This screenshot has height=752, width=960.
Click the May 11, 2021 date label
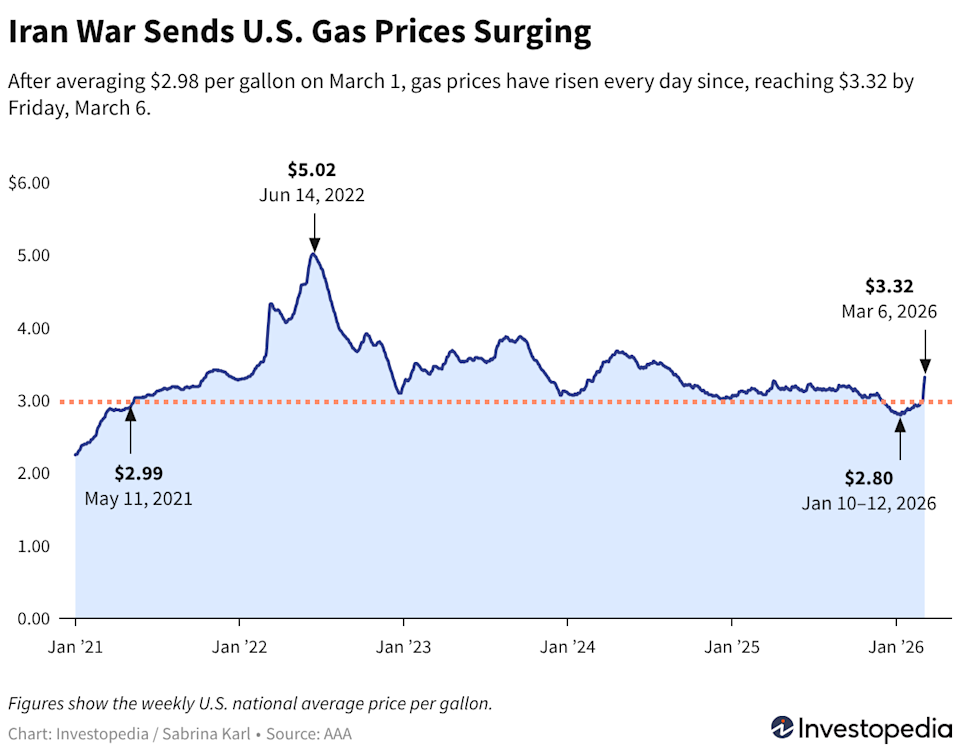coord(138,497)
